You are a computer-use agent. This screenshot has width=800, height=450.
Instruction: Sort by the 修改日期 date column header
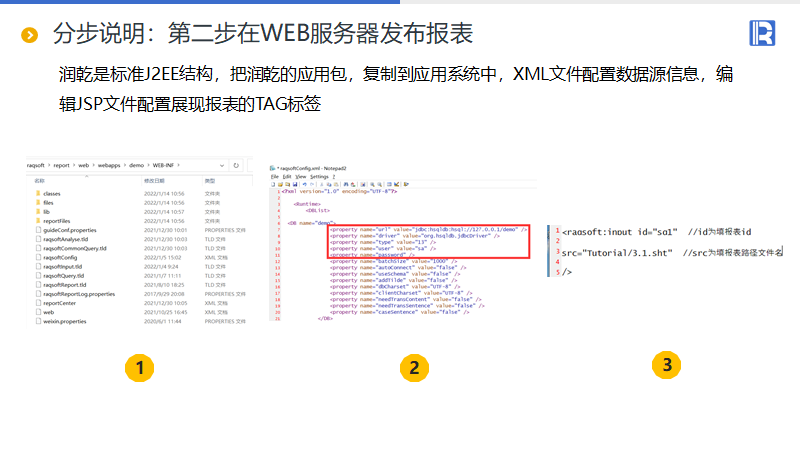pos(154,181)
